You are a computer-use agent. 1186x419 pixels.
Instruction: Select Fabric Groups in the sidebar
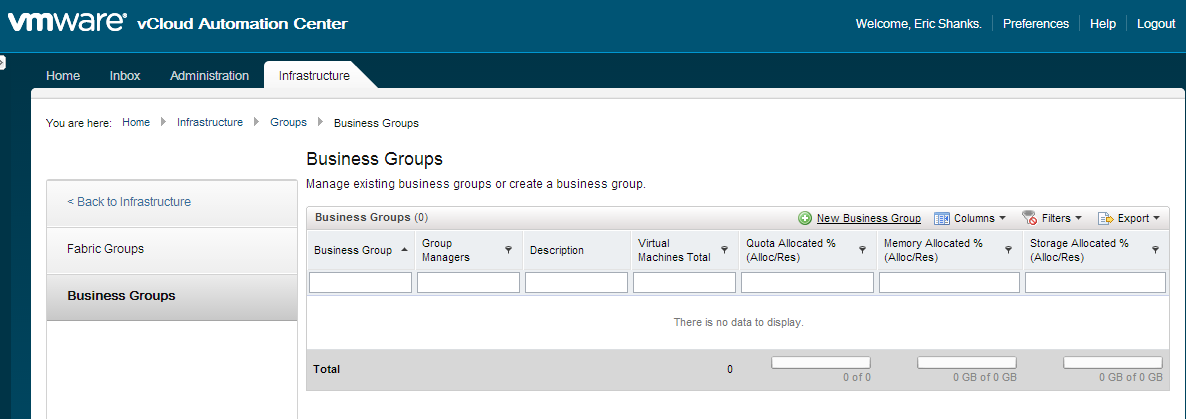(105, 249)
